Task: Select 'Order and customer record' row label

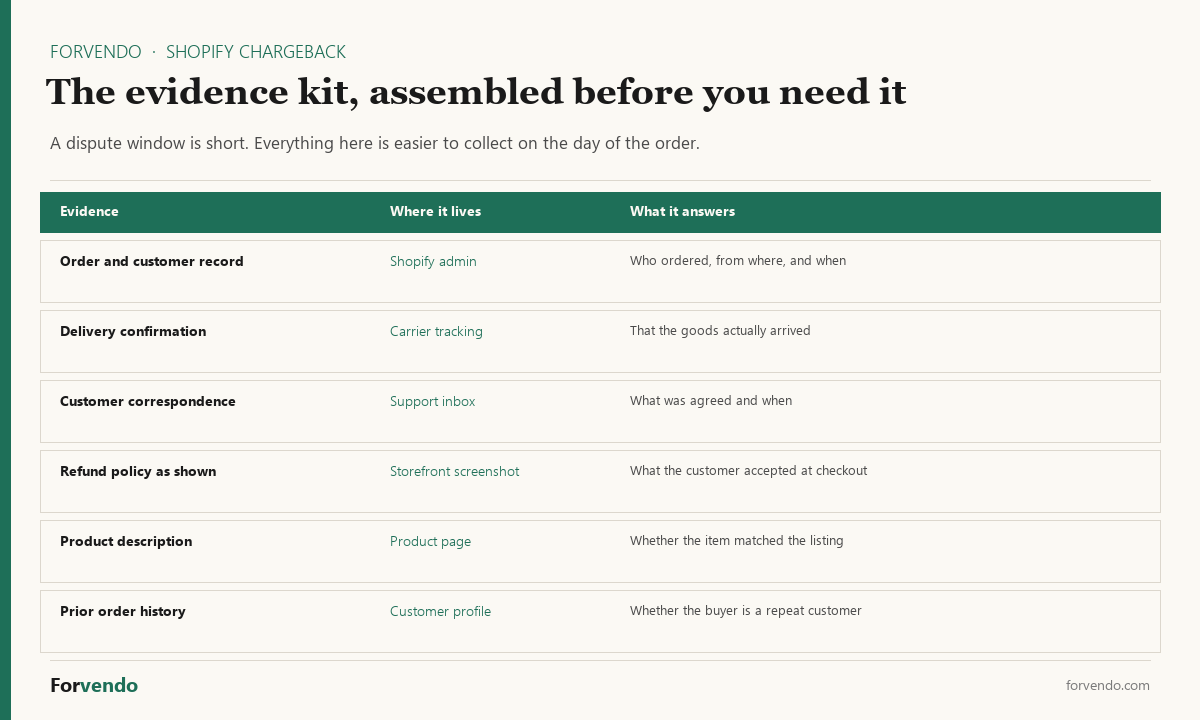Action: click(x=152, y=261)
